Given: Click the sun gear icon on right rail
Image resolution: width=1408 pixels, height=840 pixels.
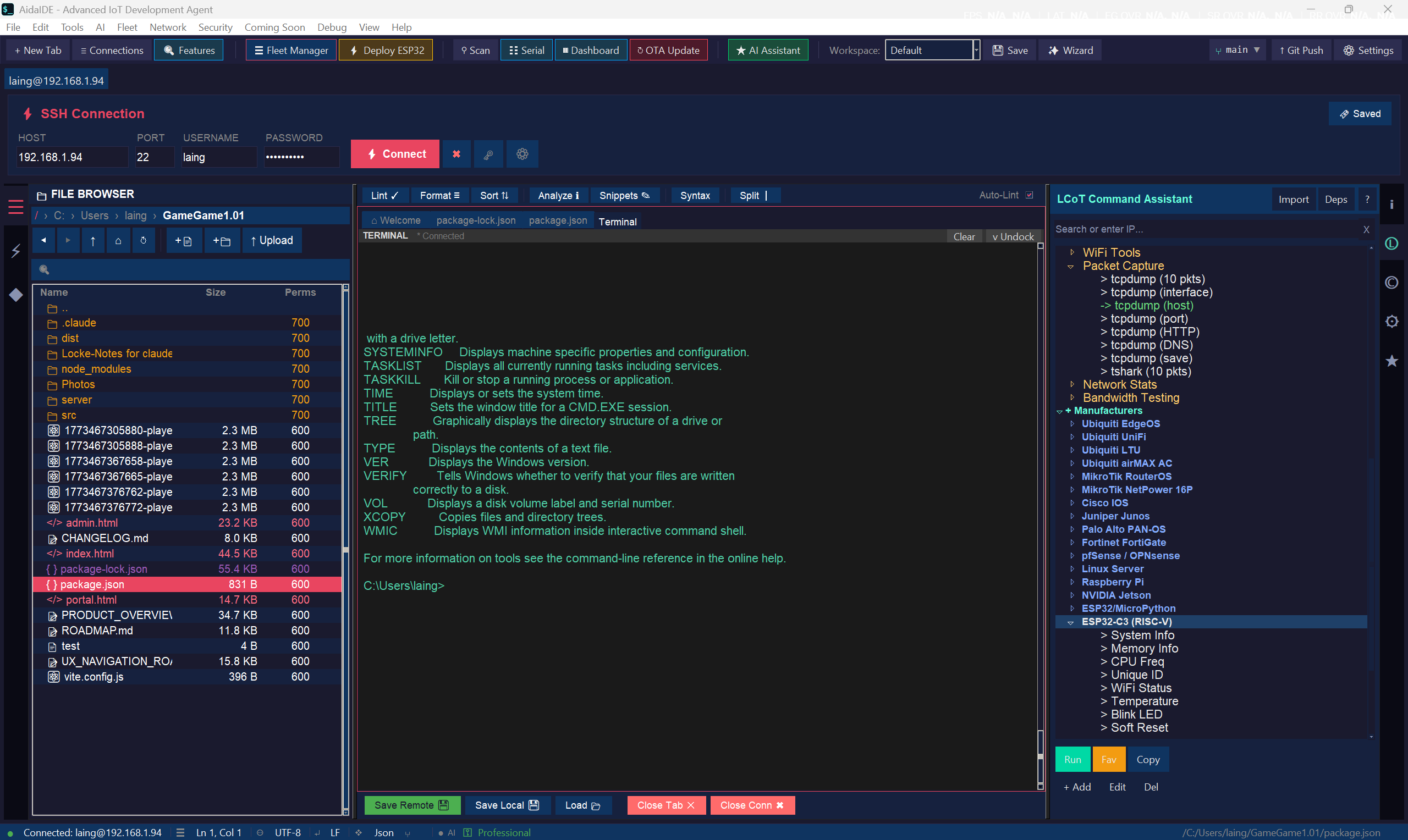Looking at the screenshot, I should point(1391,322).
